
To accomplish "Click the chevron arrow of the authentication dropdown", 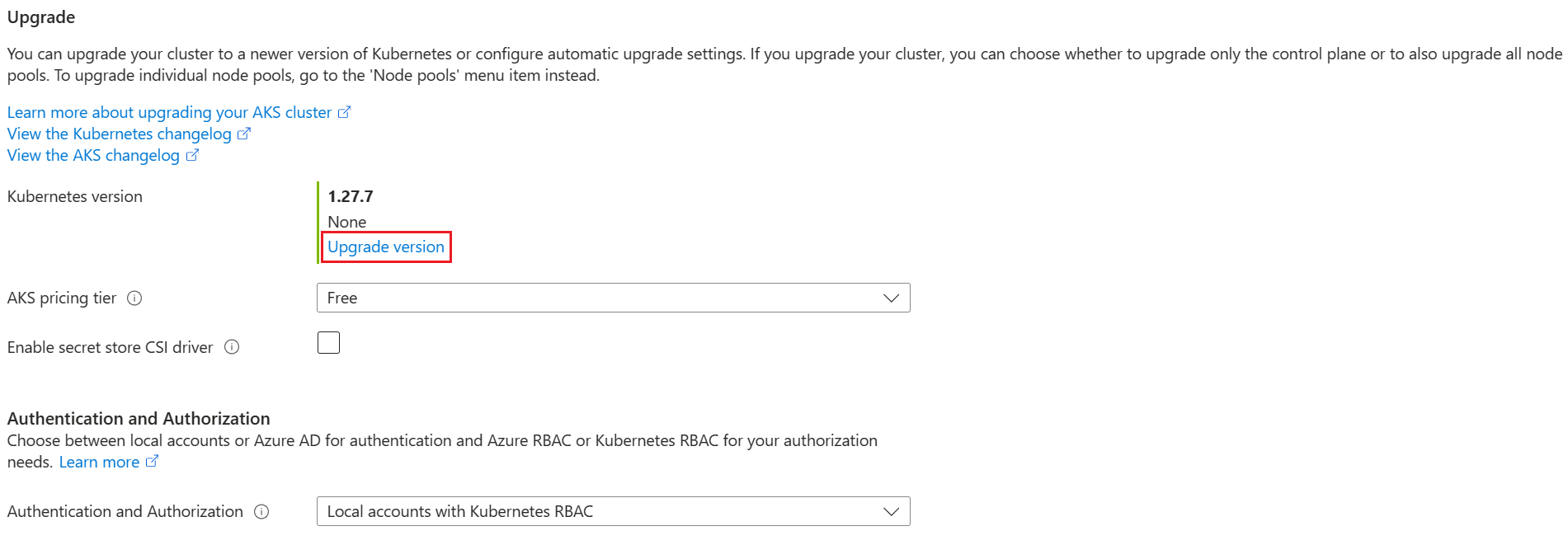I will (891, 511).
